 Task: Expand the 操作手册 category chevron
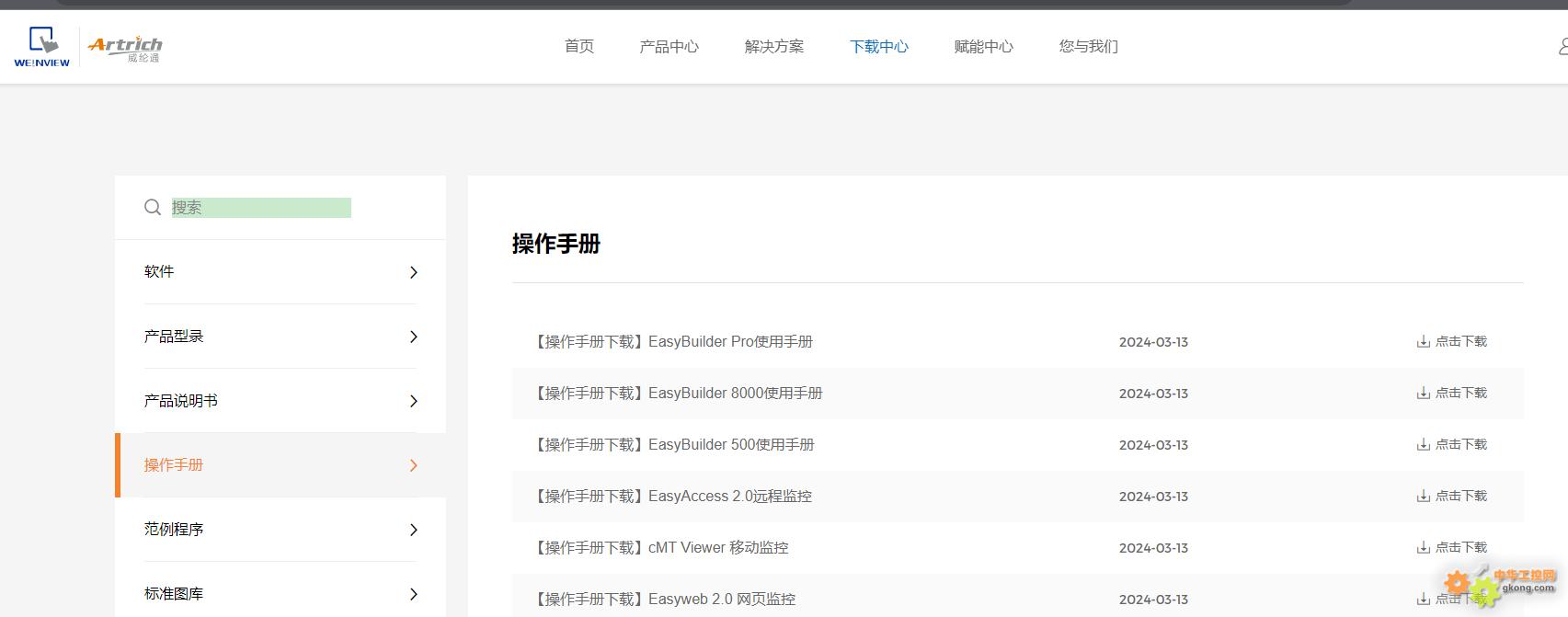pos(413,465)
